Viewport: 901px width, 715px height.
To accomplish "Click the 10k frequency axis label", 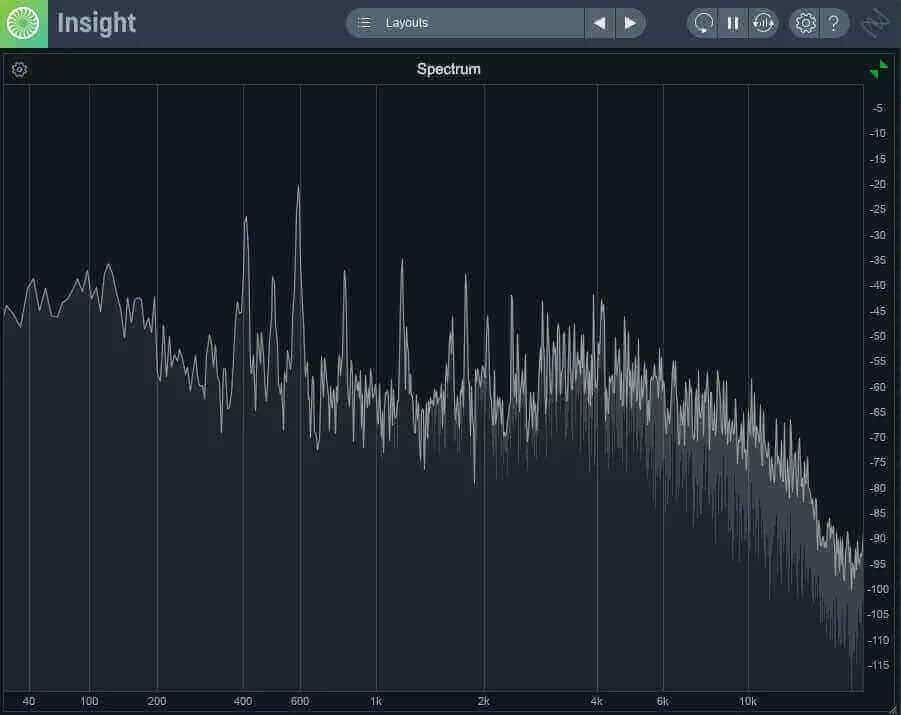I will (x=748, y=701).
